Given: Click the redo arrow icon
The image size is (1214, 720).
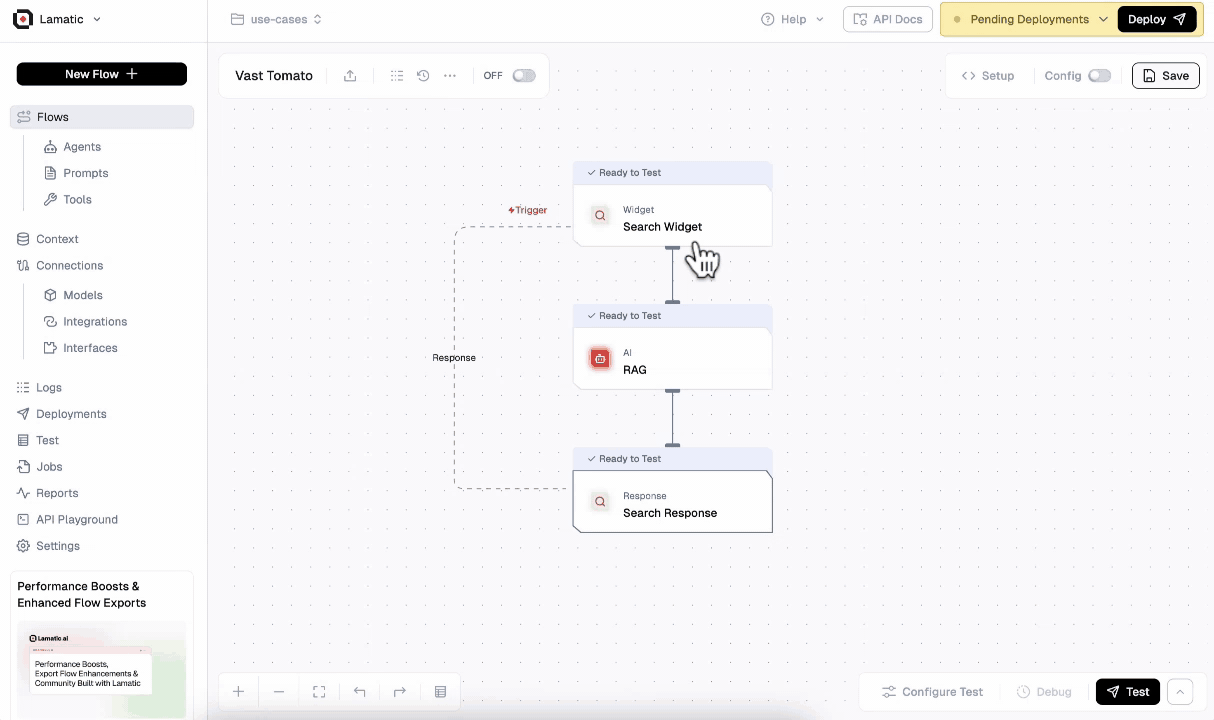Looking at the screenshot, I should 400,692.
